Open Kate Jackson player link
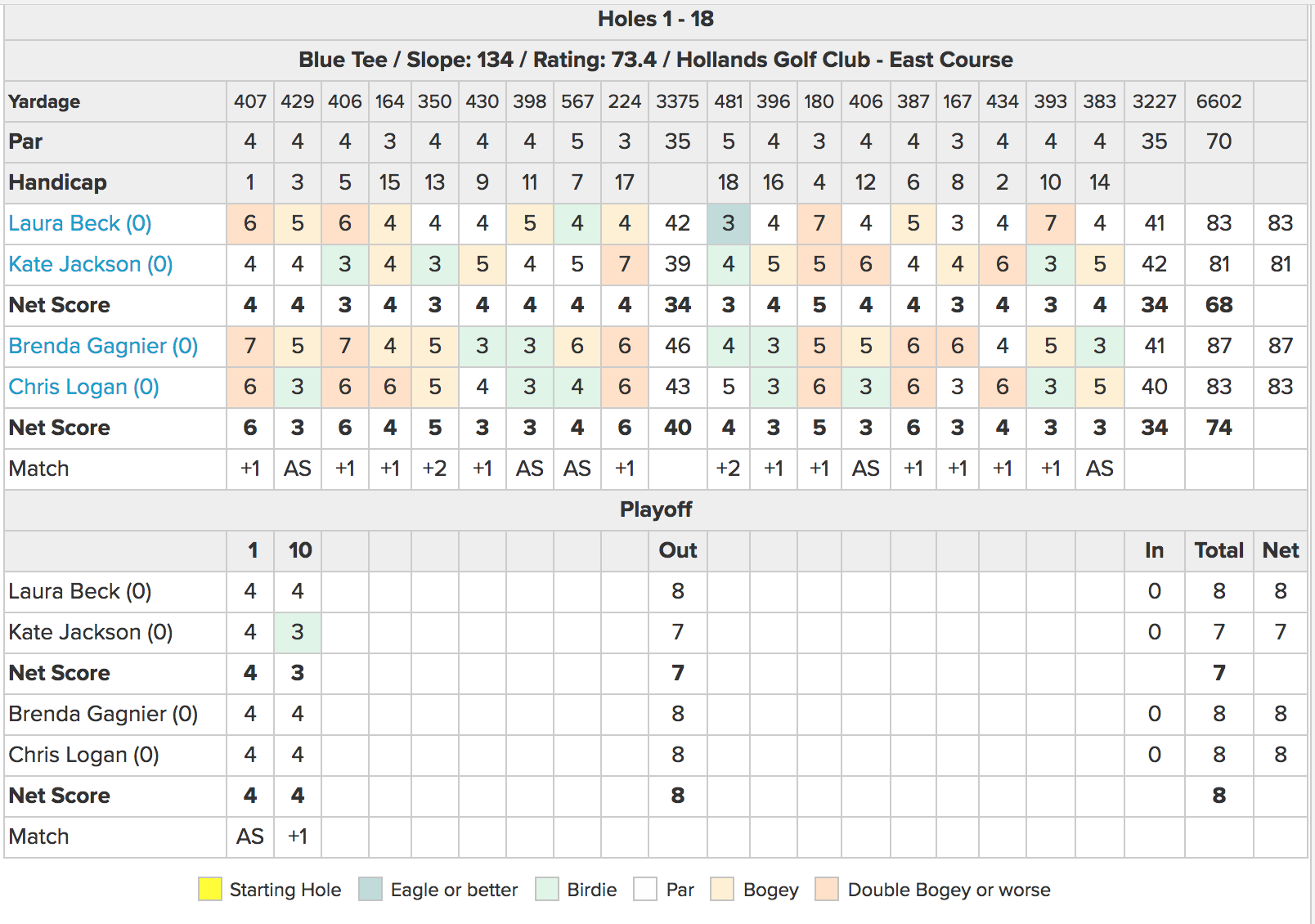 (x=91, y=264)
